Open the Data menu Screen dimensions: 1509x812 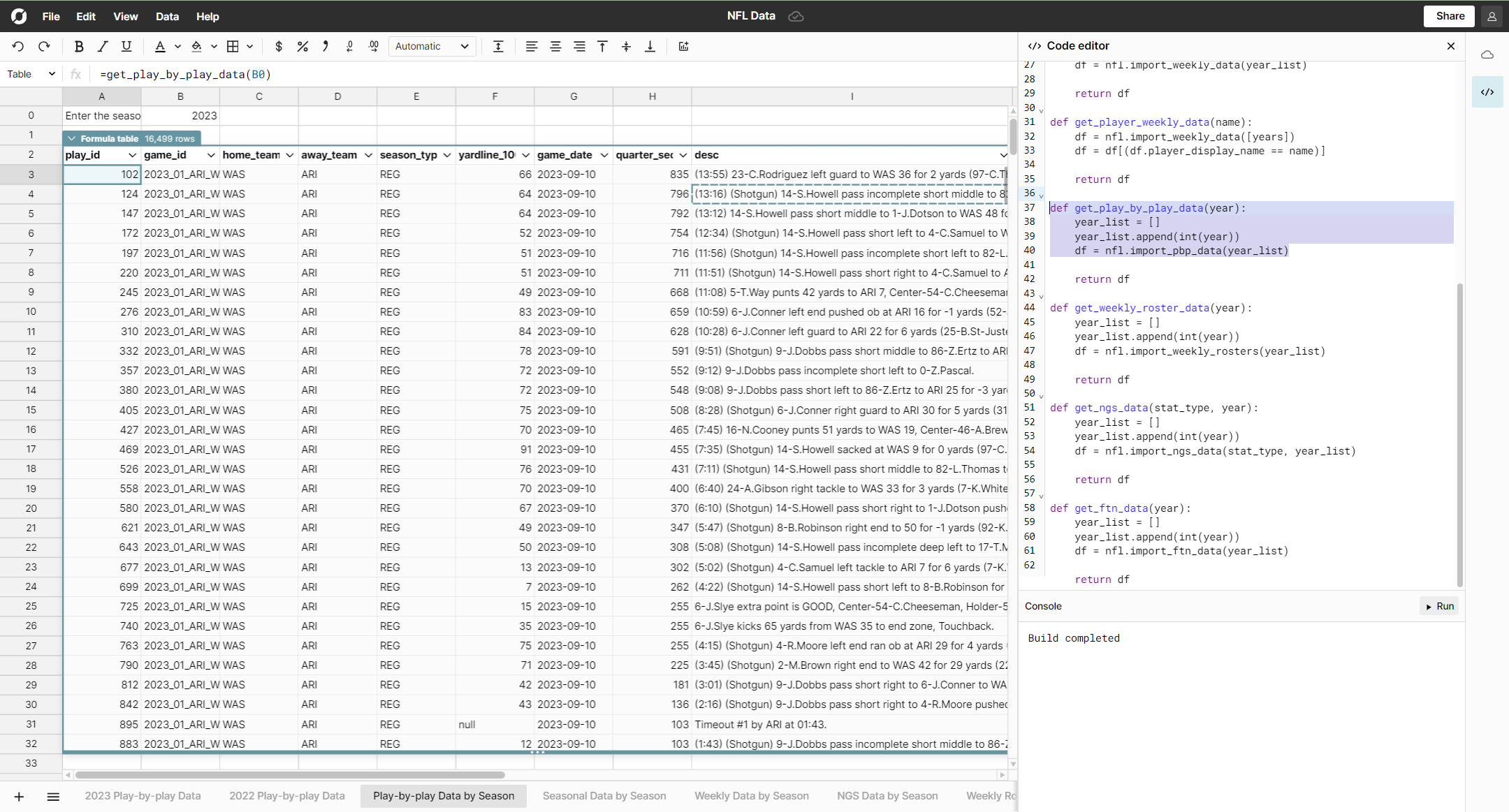click(167, 16)
